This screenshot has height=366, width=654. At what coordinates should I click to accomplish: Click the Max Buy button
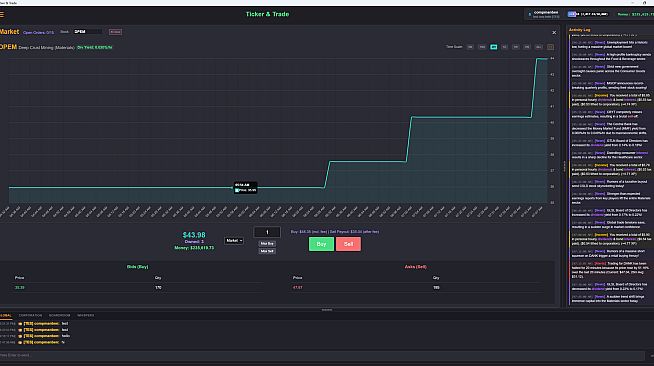(267, 243)
